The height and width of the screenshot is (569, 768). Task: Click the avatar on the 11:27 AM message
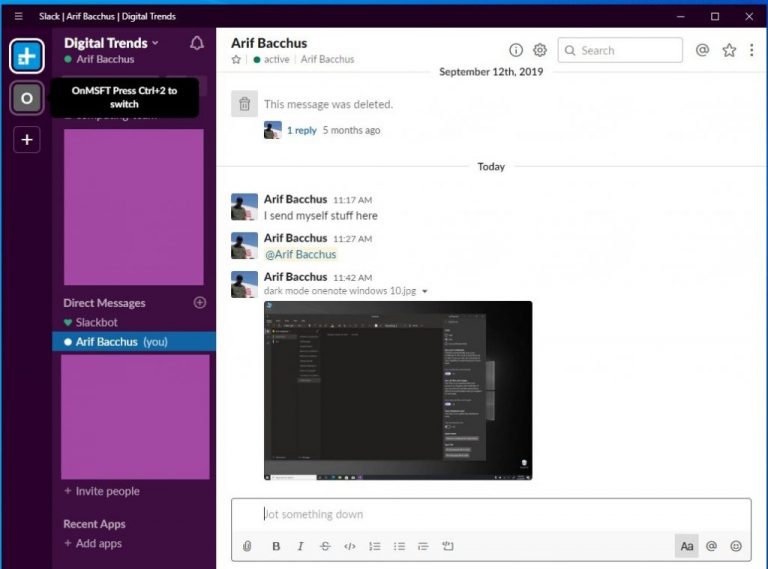(244, 245)
